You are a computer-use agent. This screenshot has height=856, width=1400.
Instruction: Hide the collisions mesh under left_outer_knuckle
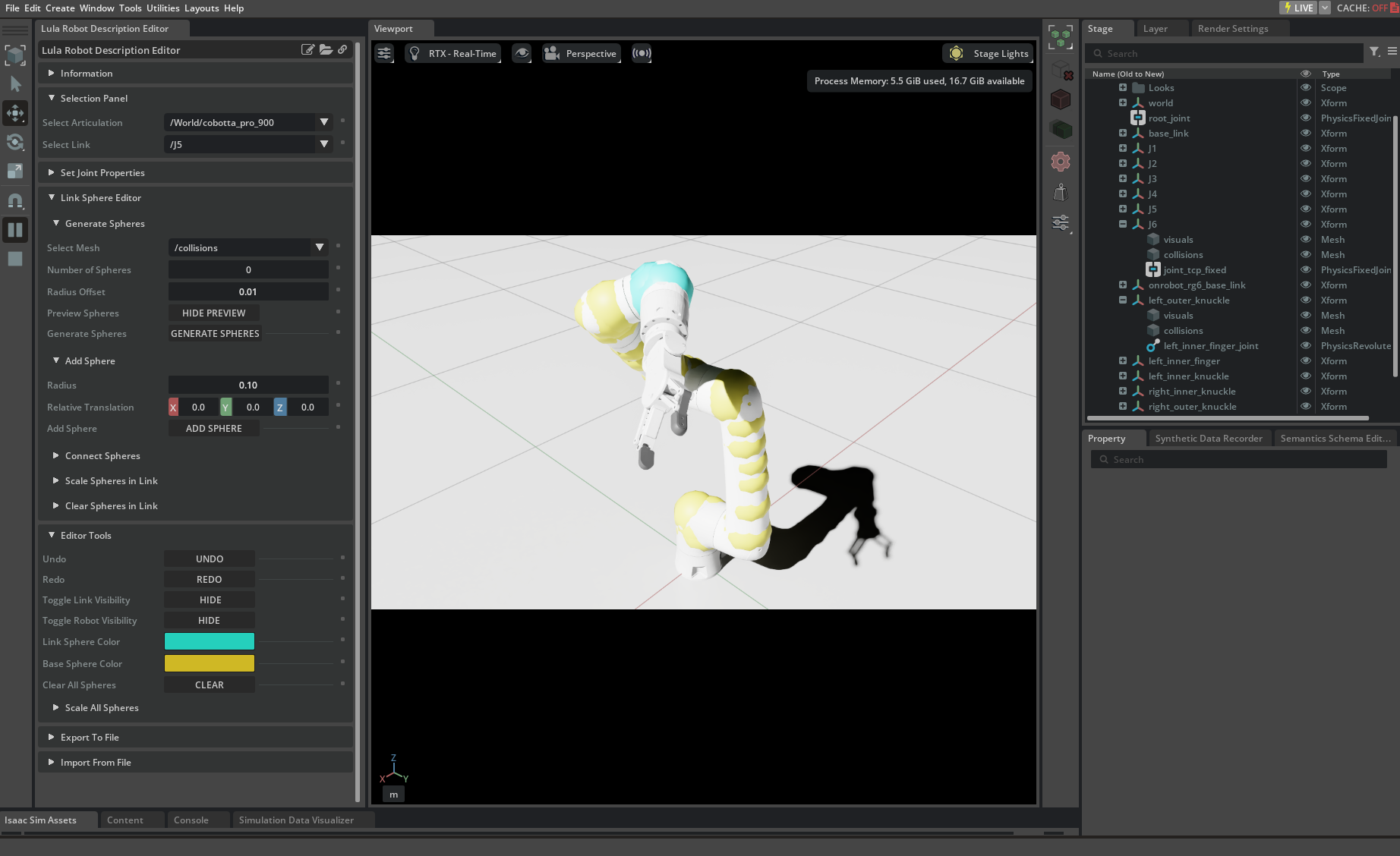(1306, 330)
